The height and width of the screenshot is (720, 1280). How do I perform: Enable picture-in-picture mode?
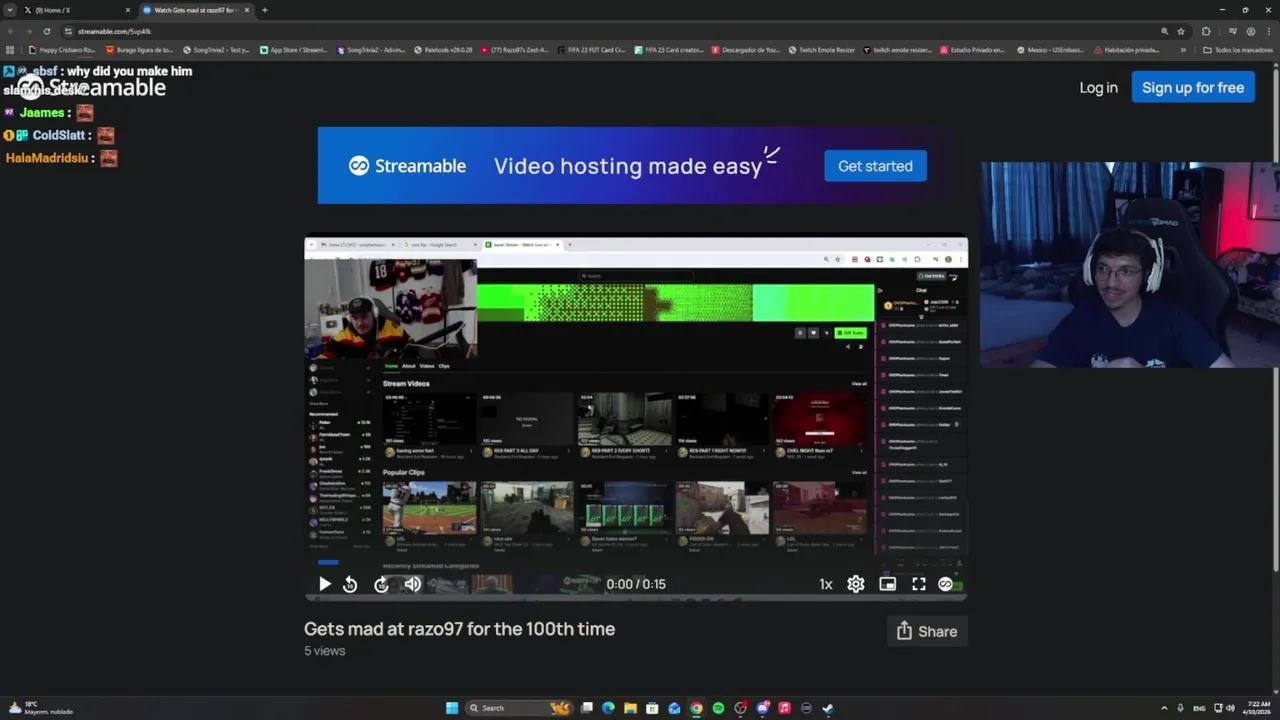click(887, 584)
